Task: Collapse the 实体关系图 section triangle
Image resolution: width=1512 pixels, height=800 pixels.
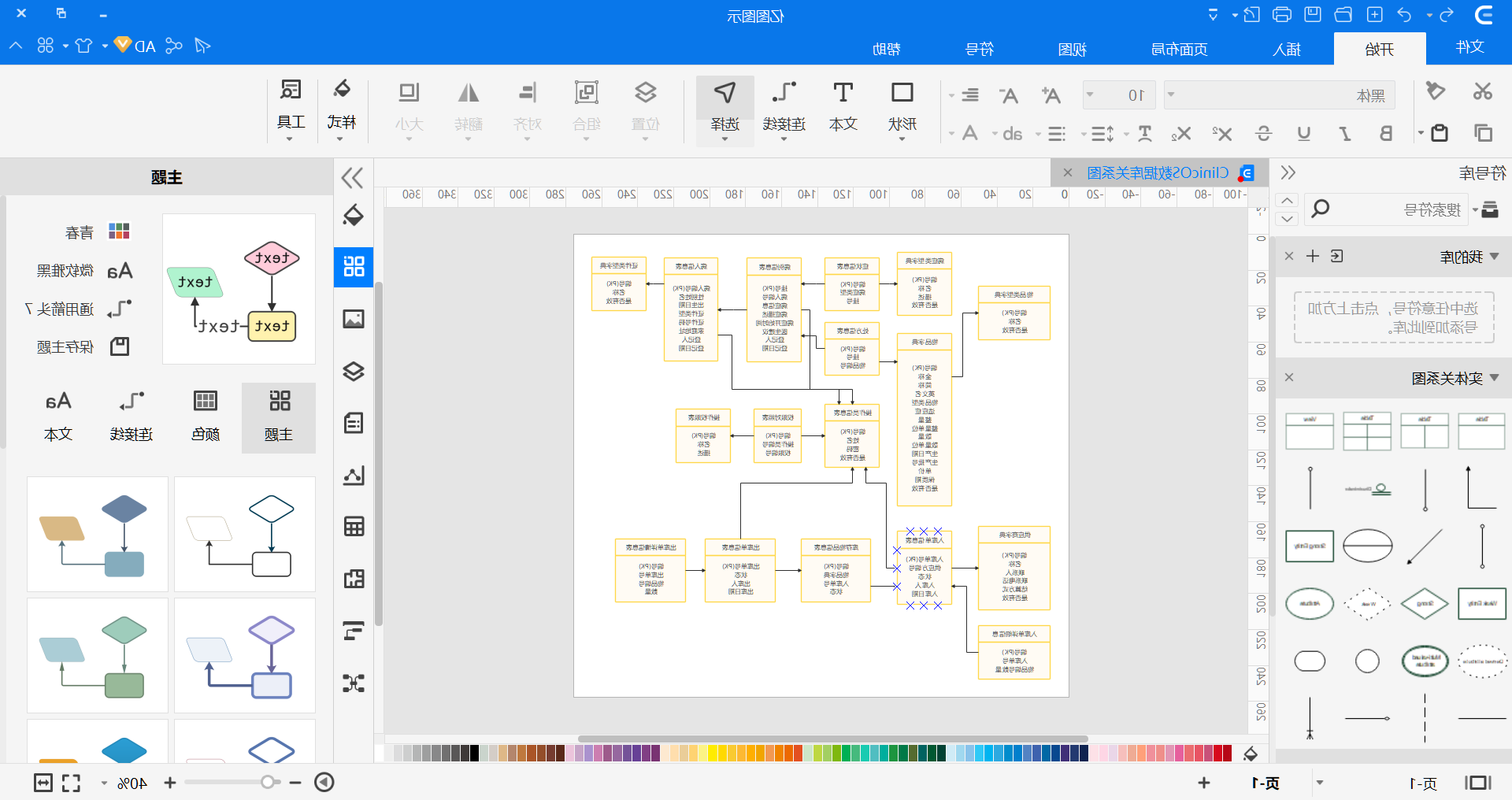Action: [x=1495, y=378]
